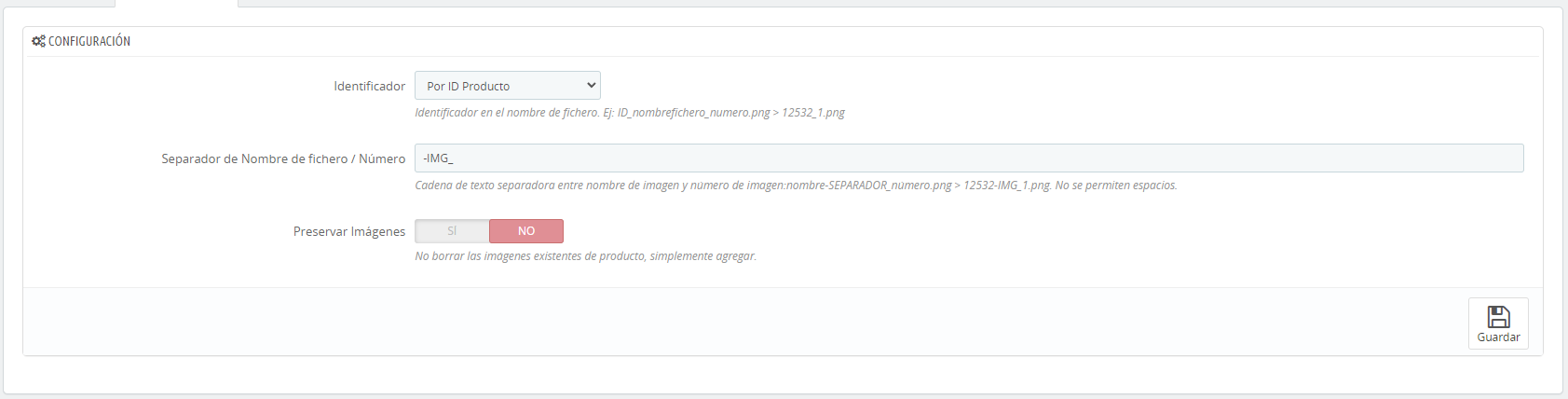Click the CONFIGURACIÓN panel heading
The height and width of the screenshot is (399, 1568).
(x=89, y=41)
